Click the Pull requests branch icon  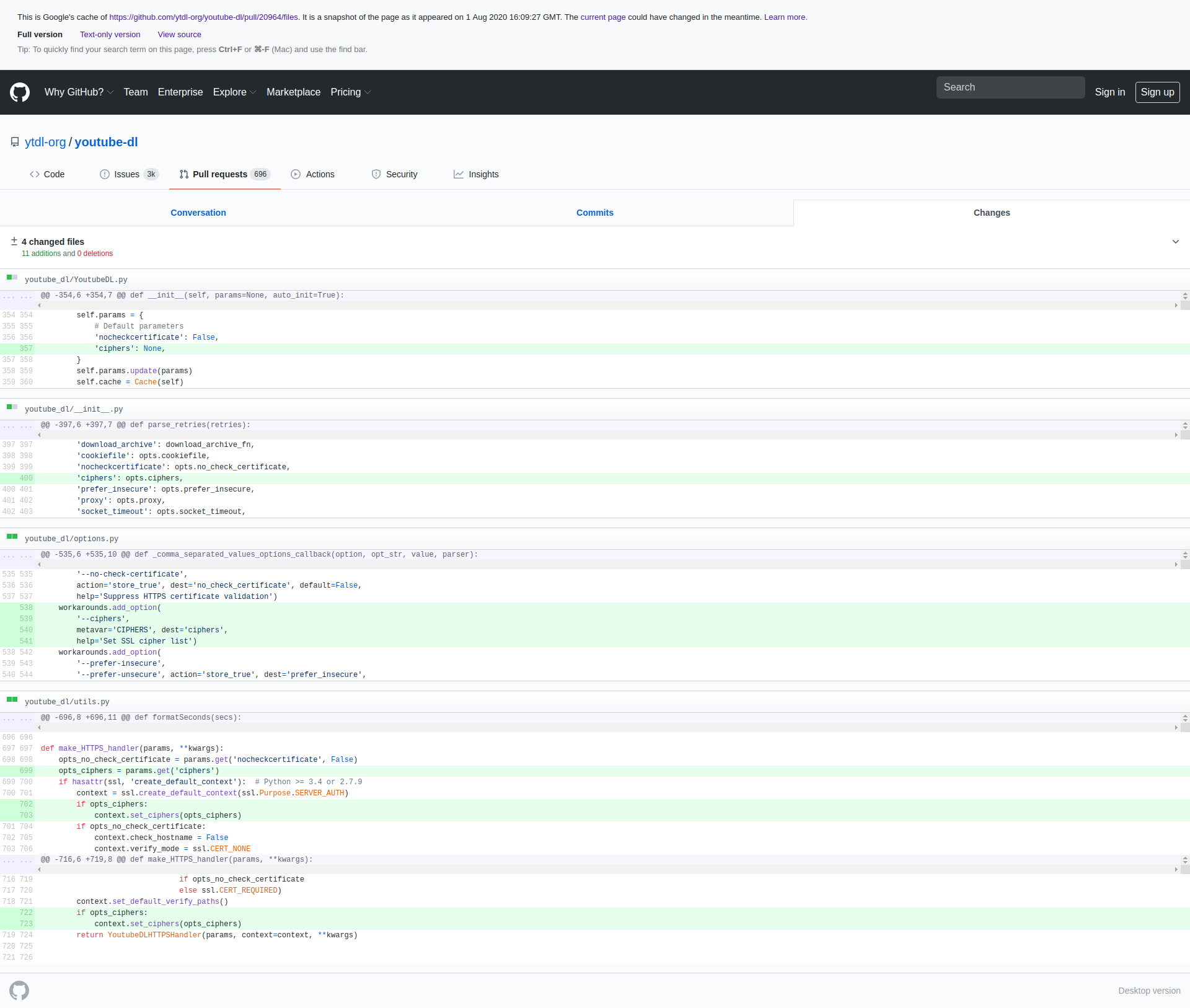coord(184,174)
